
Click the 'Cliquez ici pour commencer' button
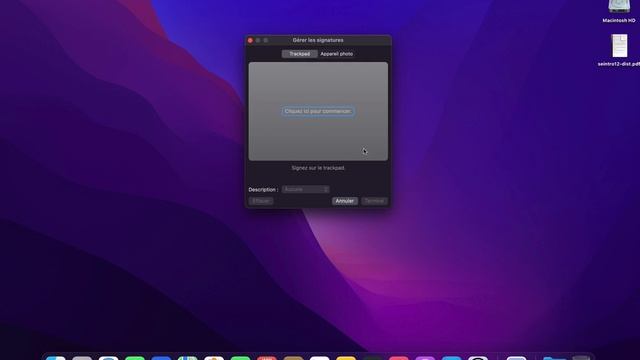tap(318, 111)
